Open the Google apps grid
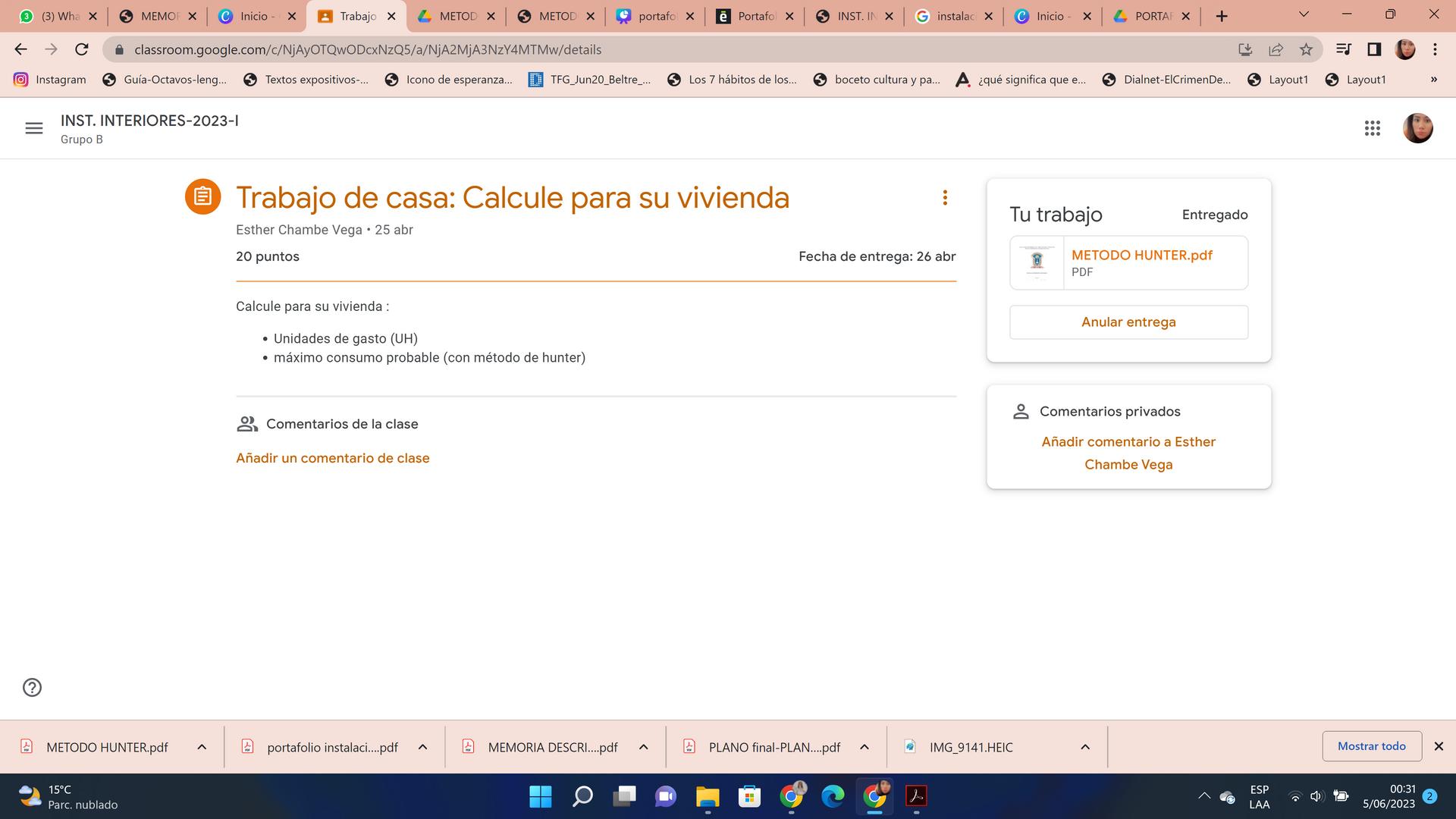 coord(1372,128)
